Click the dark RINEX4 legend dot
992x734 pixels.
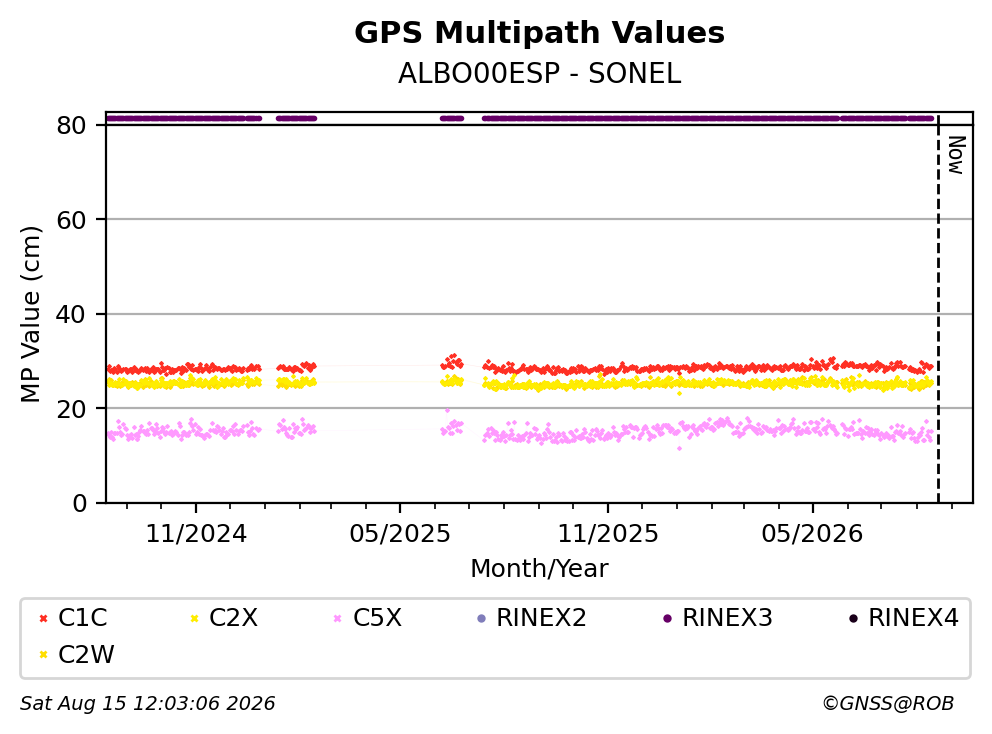click(x=853, y=618)
